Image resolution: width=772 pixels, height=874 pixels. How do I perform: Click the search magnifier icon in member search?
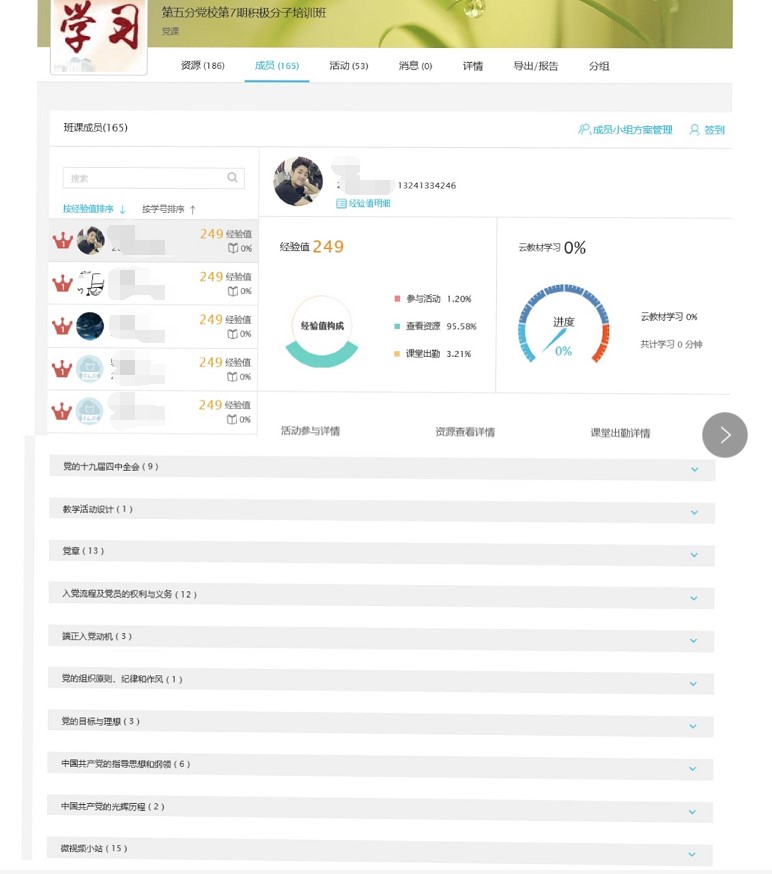232,178
